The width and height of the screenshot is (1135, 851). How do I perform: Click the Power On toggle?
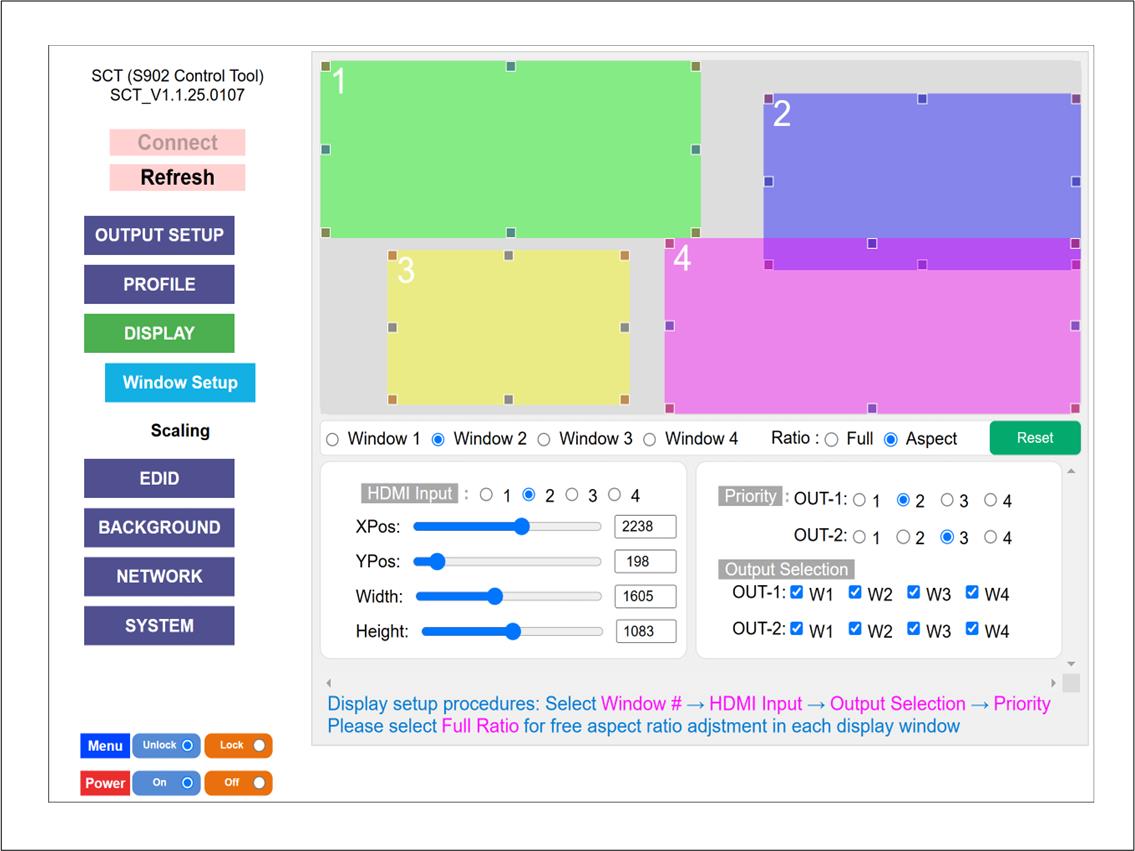pyautogui.click(x=167, y=783)
